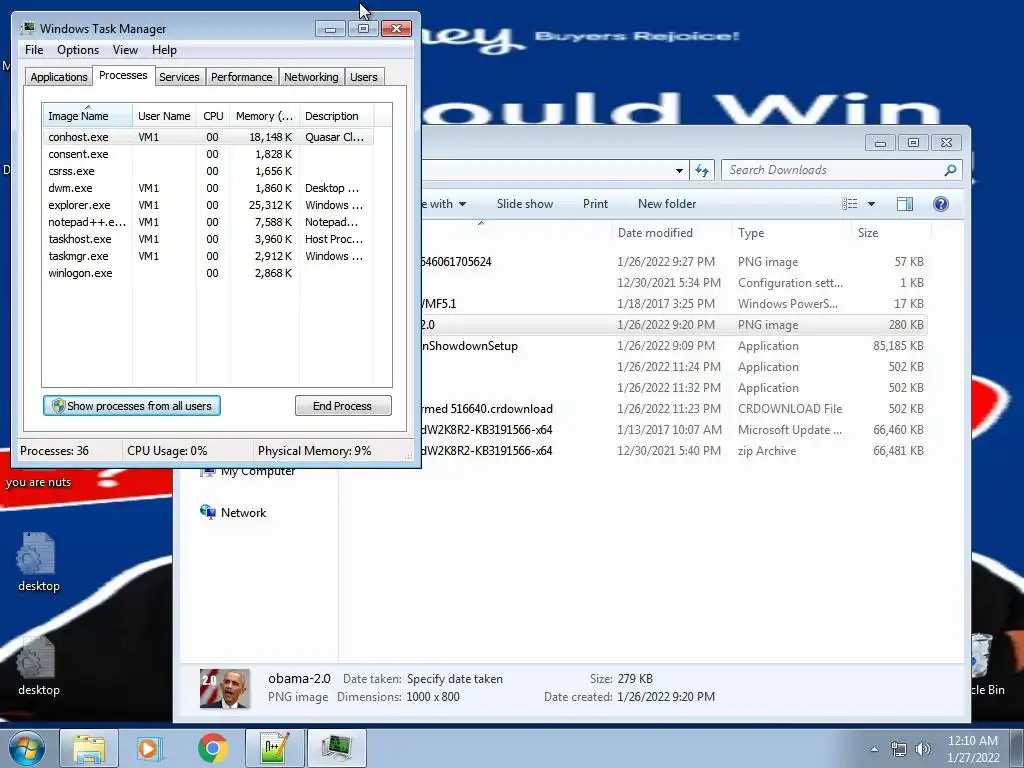Image resolution: width=1024 pixels, height=768 pixels.
Task: Select the shield icon on Show processes button
Action: coord(58,406)
